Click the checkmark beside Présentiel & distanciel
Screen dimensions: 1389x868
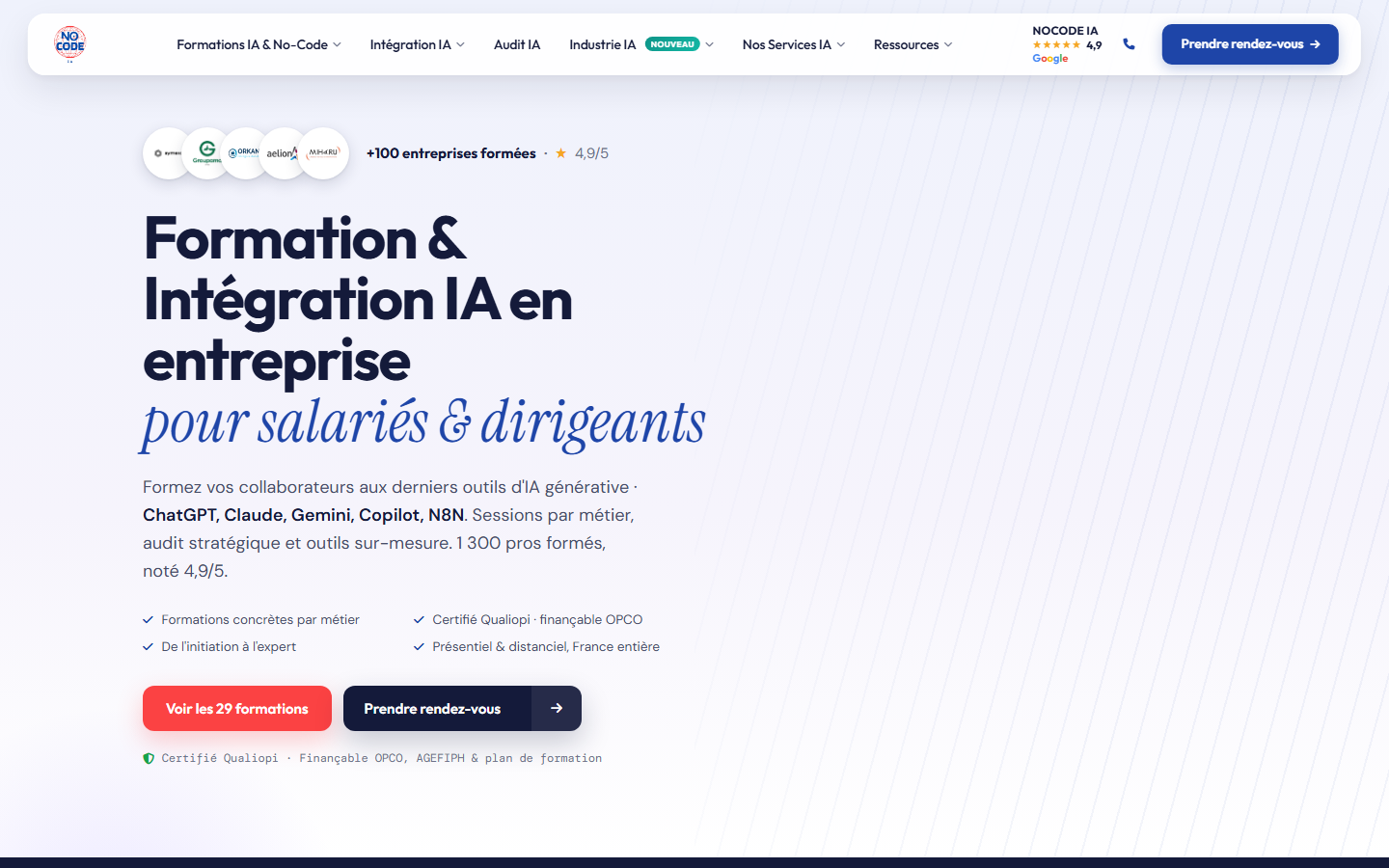420,647
